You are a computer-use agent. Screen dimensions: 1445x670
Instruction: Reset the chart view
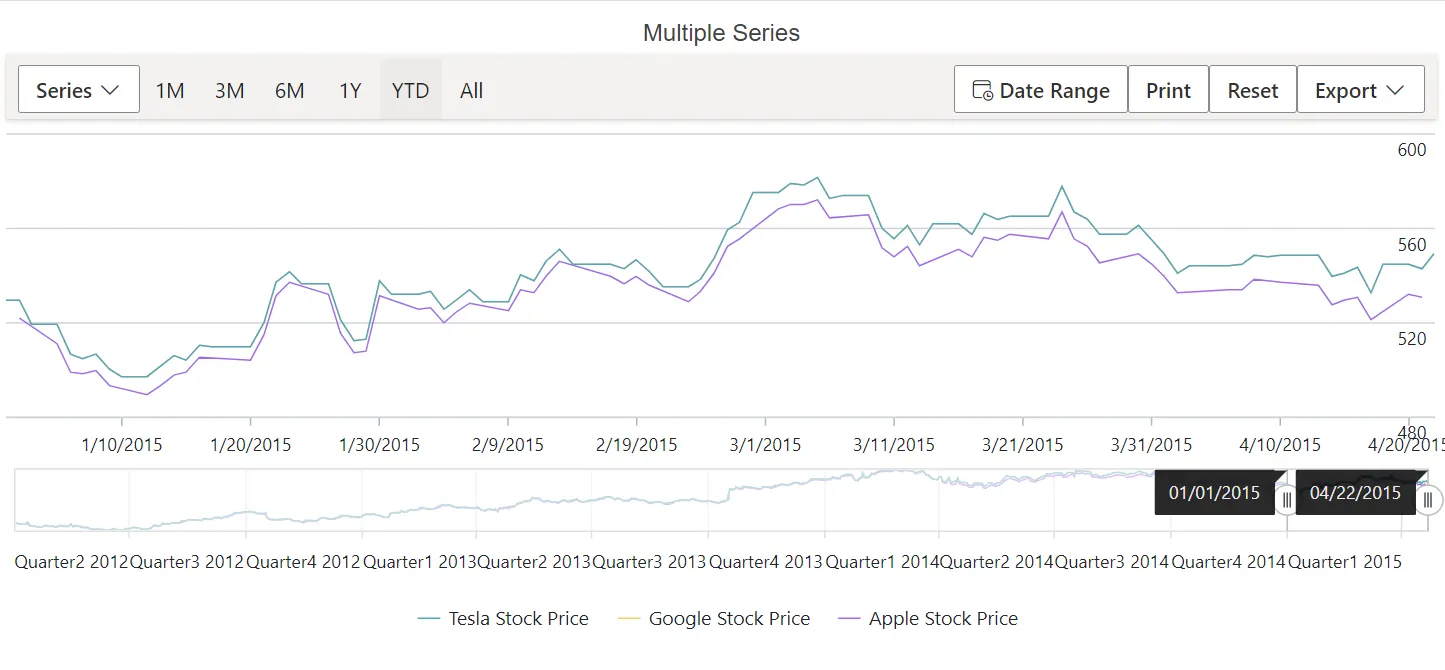tap(1253, 90)
